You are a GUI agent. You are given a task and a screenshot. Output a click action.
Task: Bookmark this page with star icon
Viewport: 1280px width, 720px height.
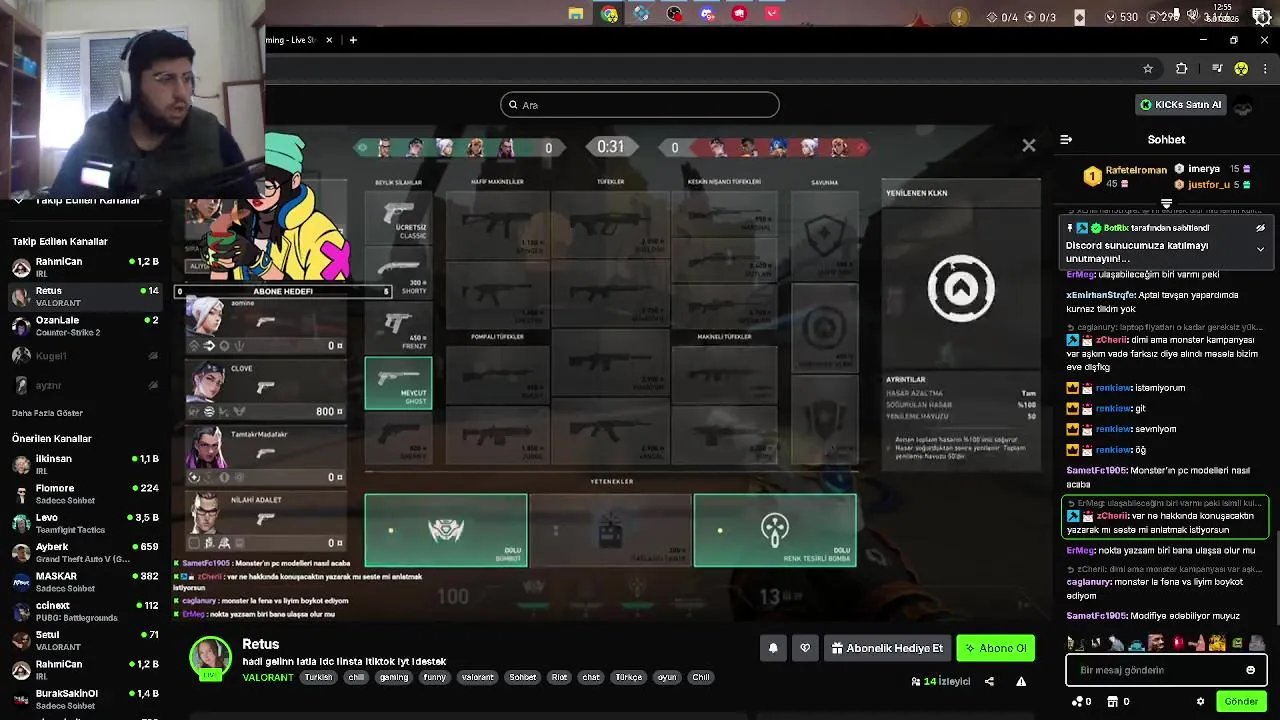pos(1148,68)
